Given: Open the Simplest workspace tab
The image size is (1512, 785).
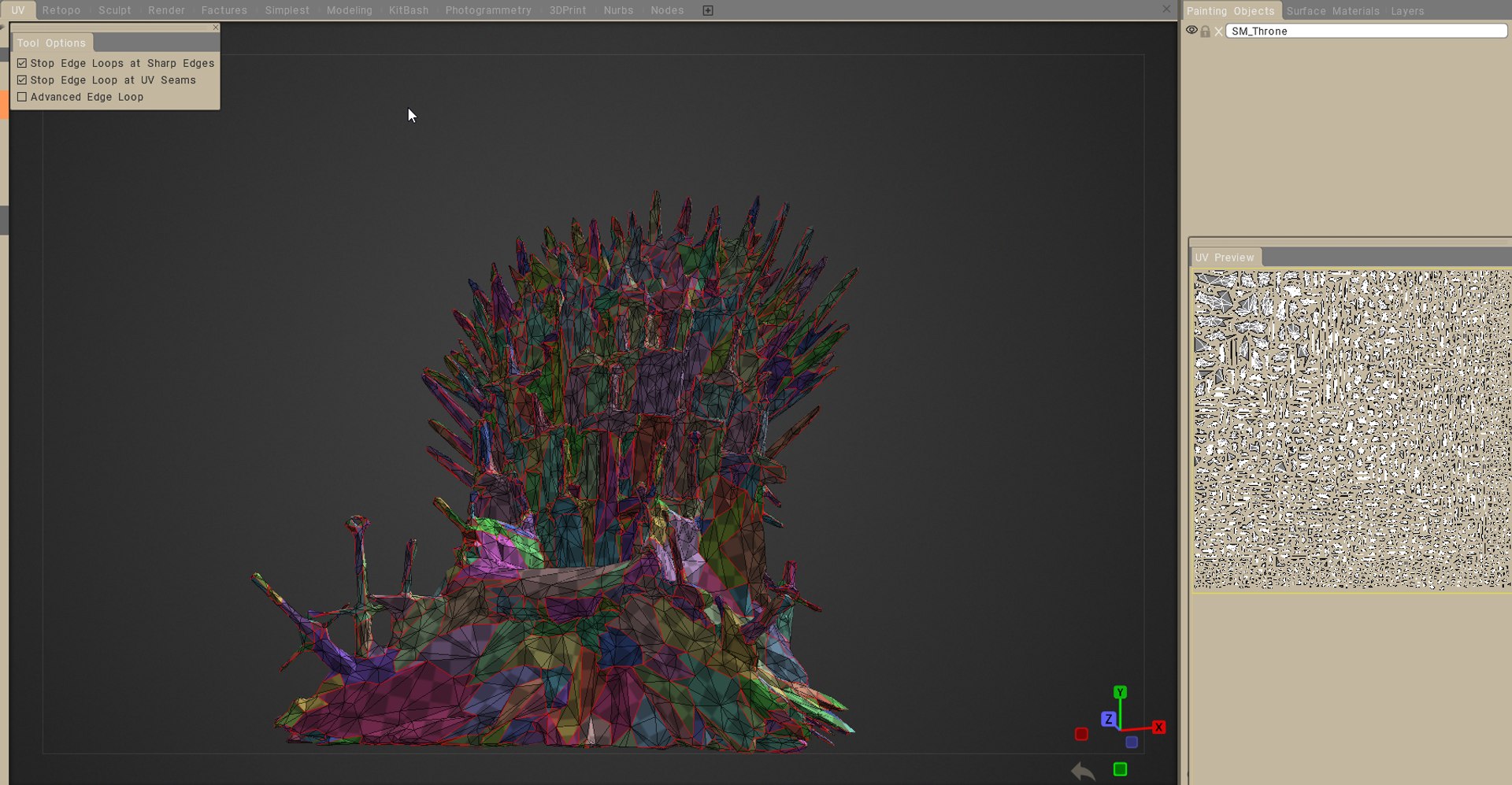Looking at the screenshot, I should [287, 10].
